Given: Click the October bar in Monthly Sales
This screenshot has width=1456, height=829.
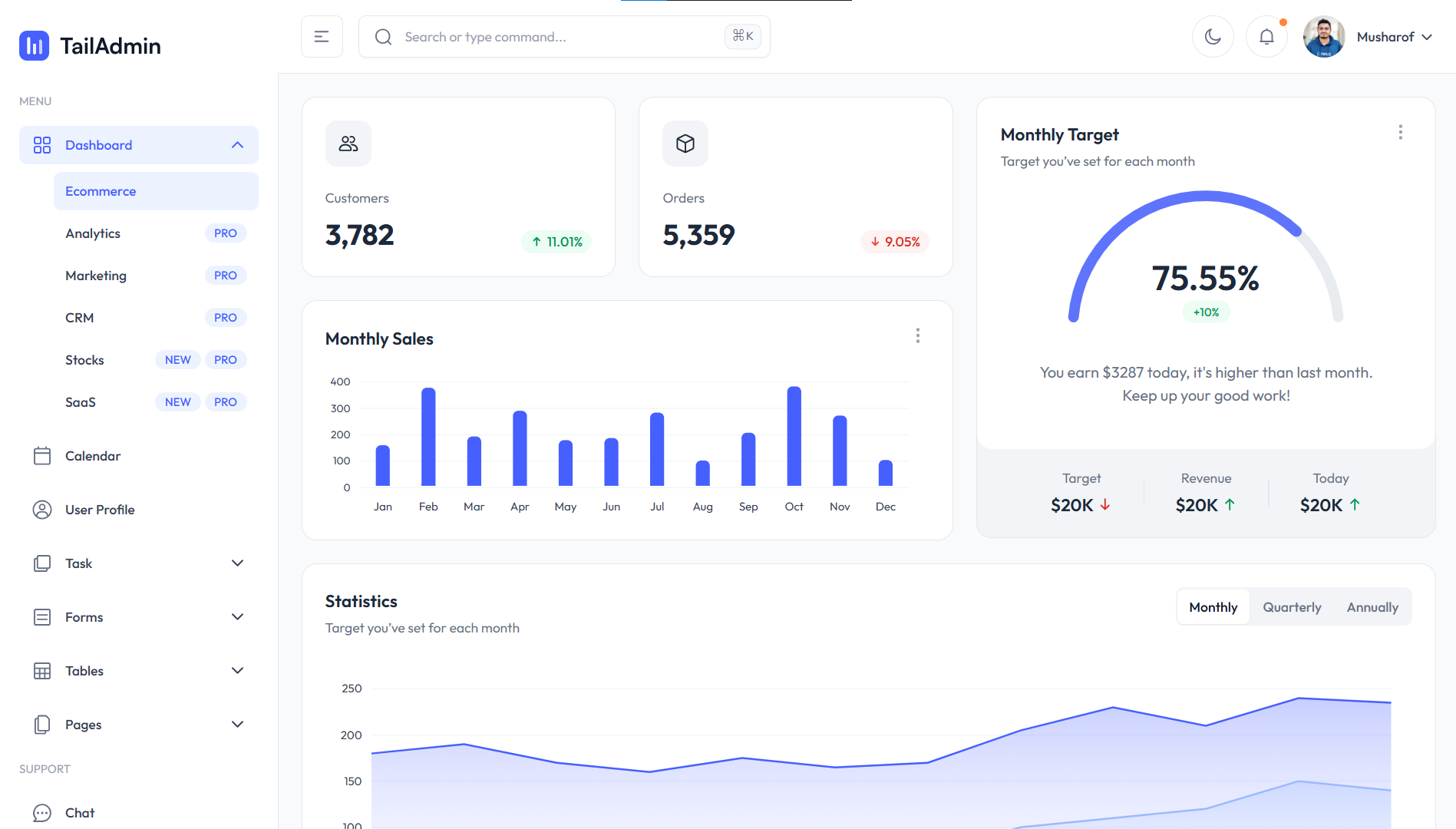Looking at the screenshot, I should [794, 436].
